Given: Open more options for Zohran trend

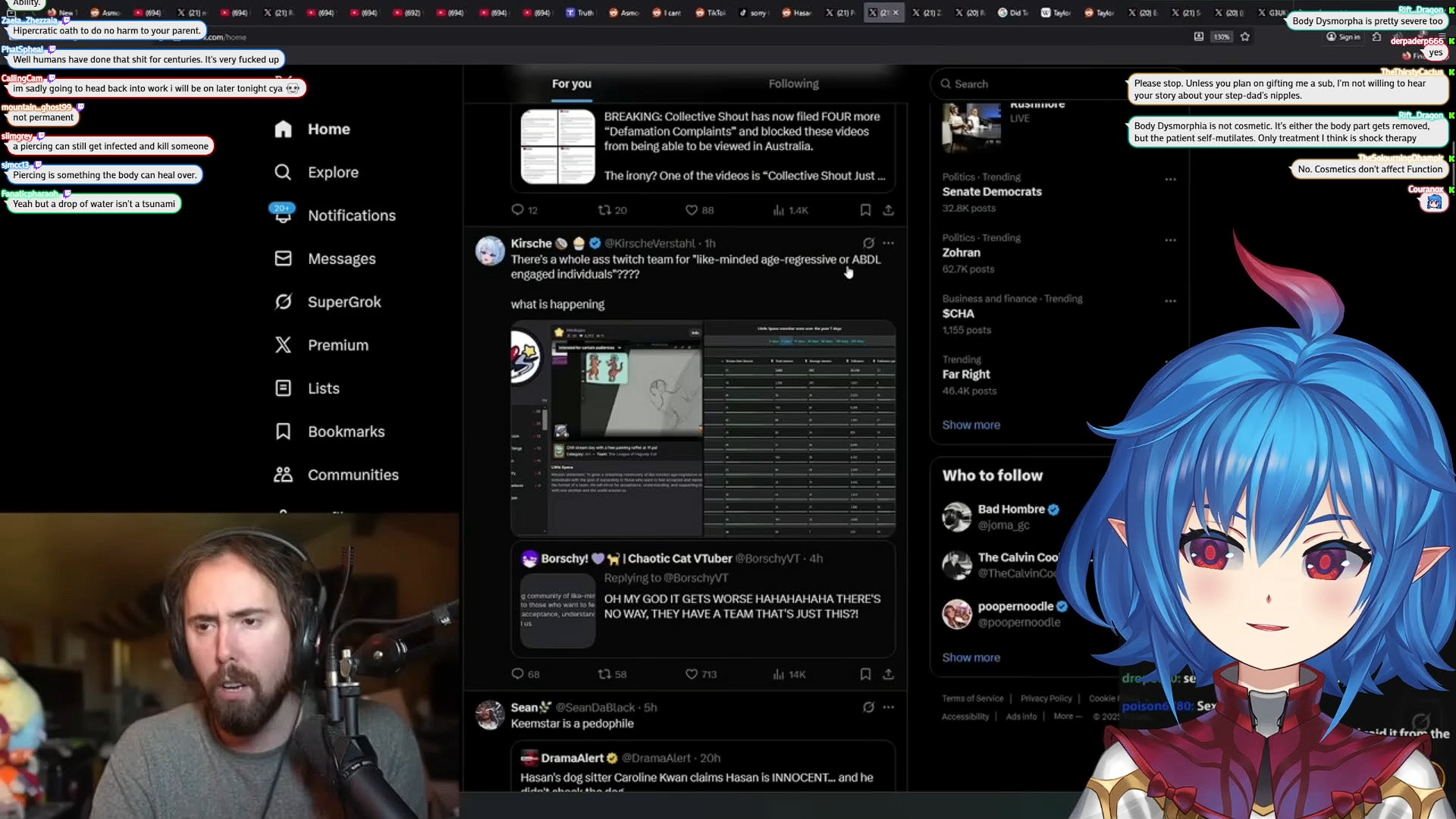Looking at the screenshot, I should [x=1170, y=240].
